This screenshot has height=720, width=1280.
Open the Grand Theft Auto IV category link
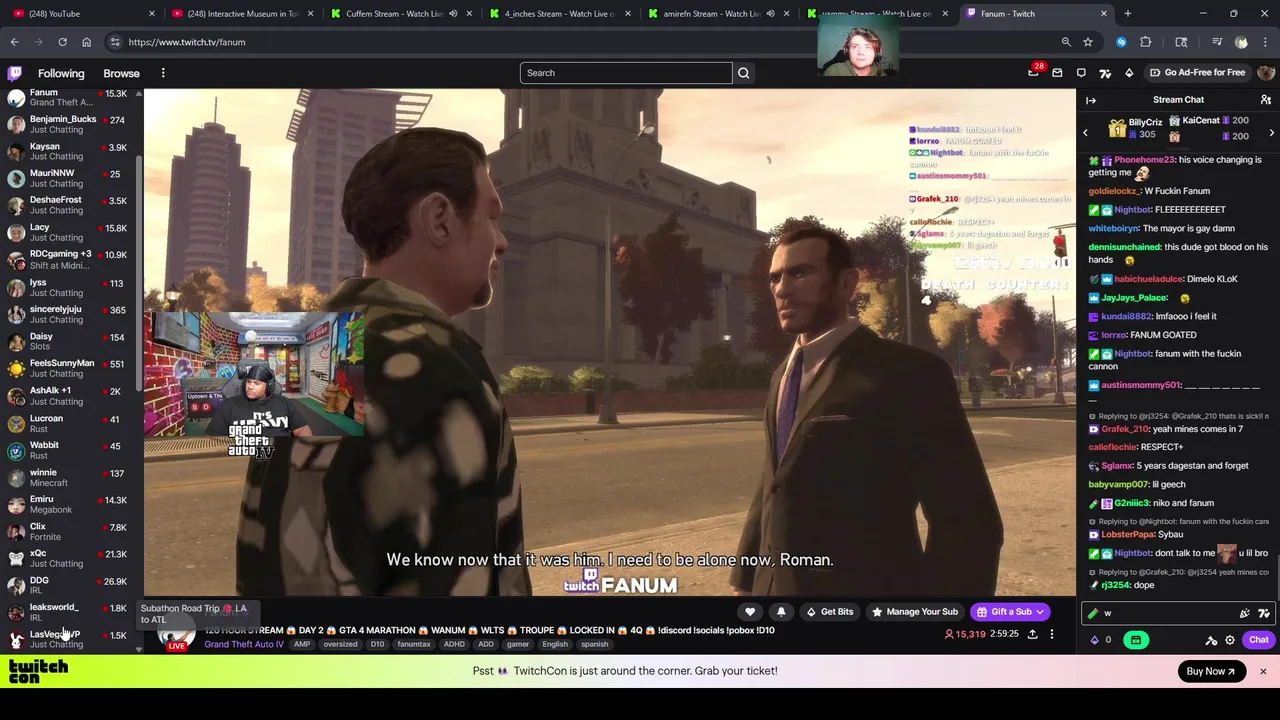tap(244, 644)
